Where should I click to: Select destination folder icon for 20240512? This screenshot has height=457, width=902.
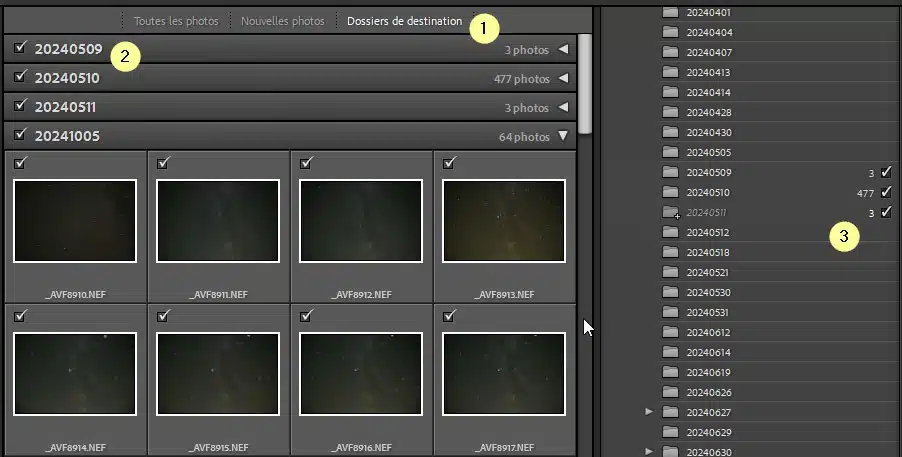[670, 232]
